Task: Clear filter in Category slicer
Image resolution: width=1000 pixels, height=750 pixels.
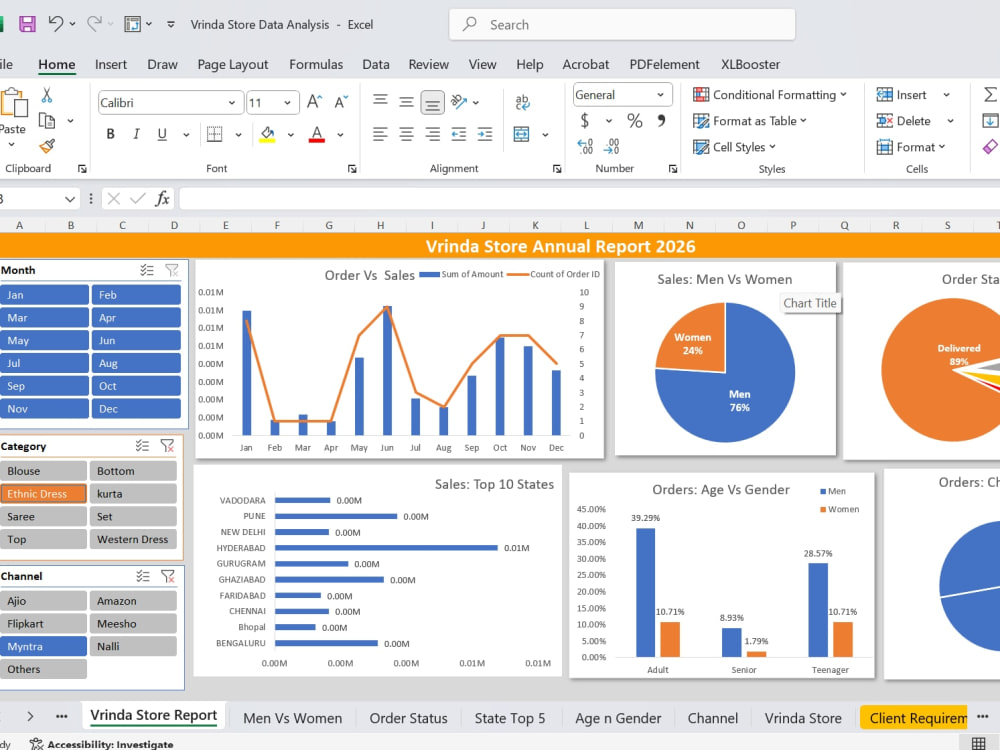Action: 168,446
